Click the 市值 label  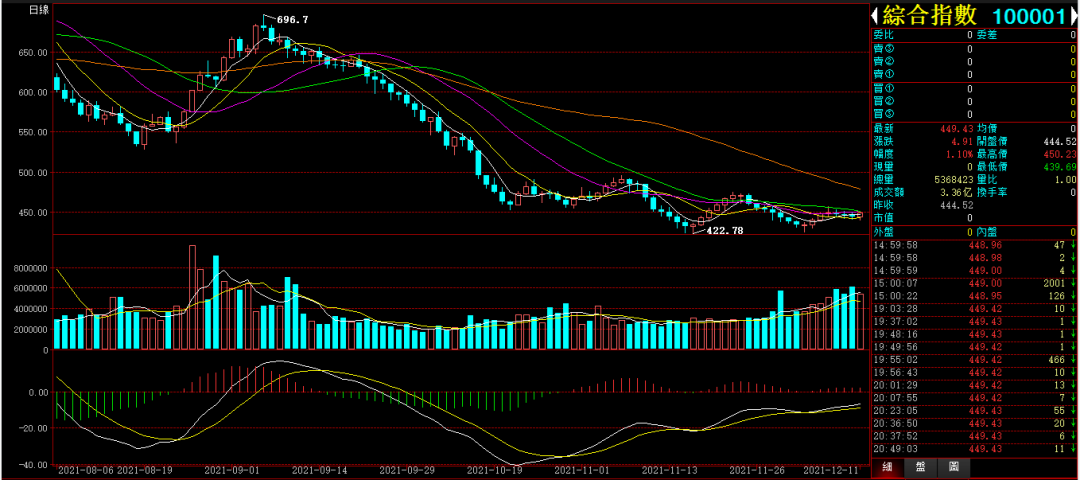coord(883,218)
